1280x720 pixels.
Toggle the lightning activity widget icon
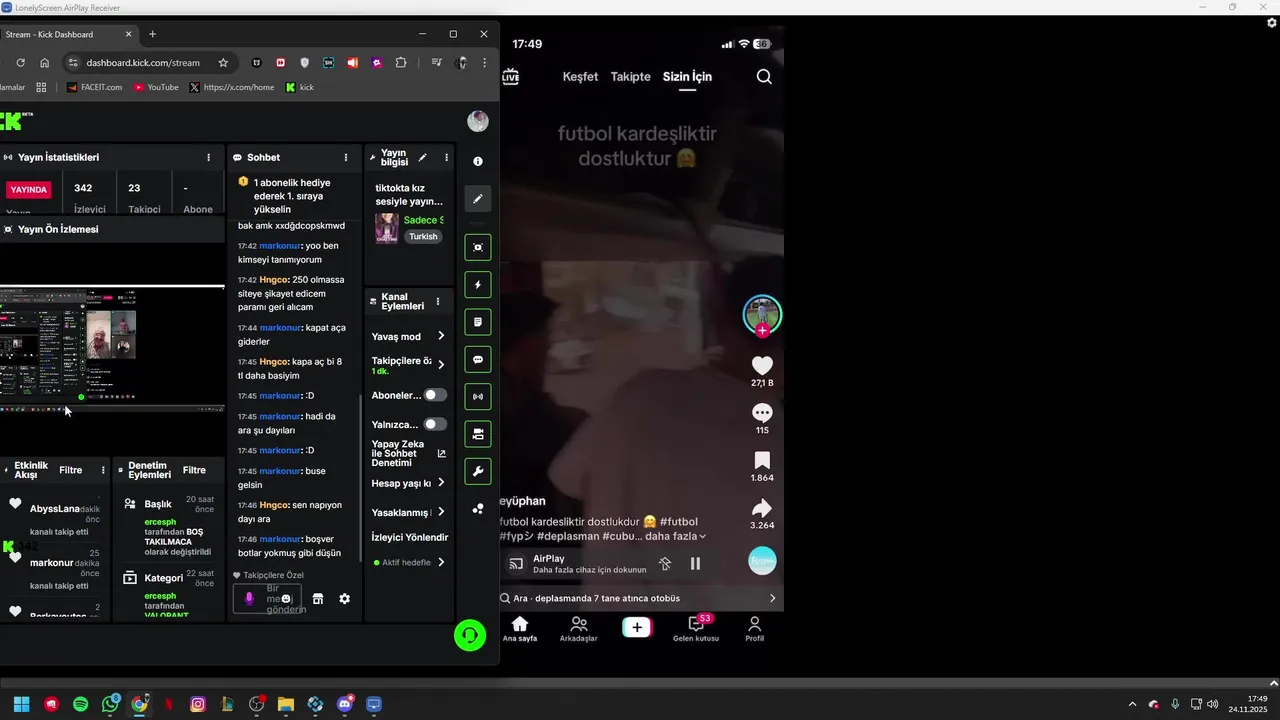pos(478,285)
